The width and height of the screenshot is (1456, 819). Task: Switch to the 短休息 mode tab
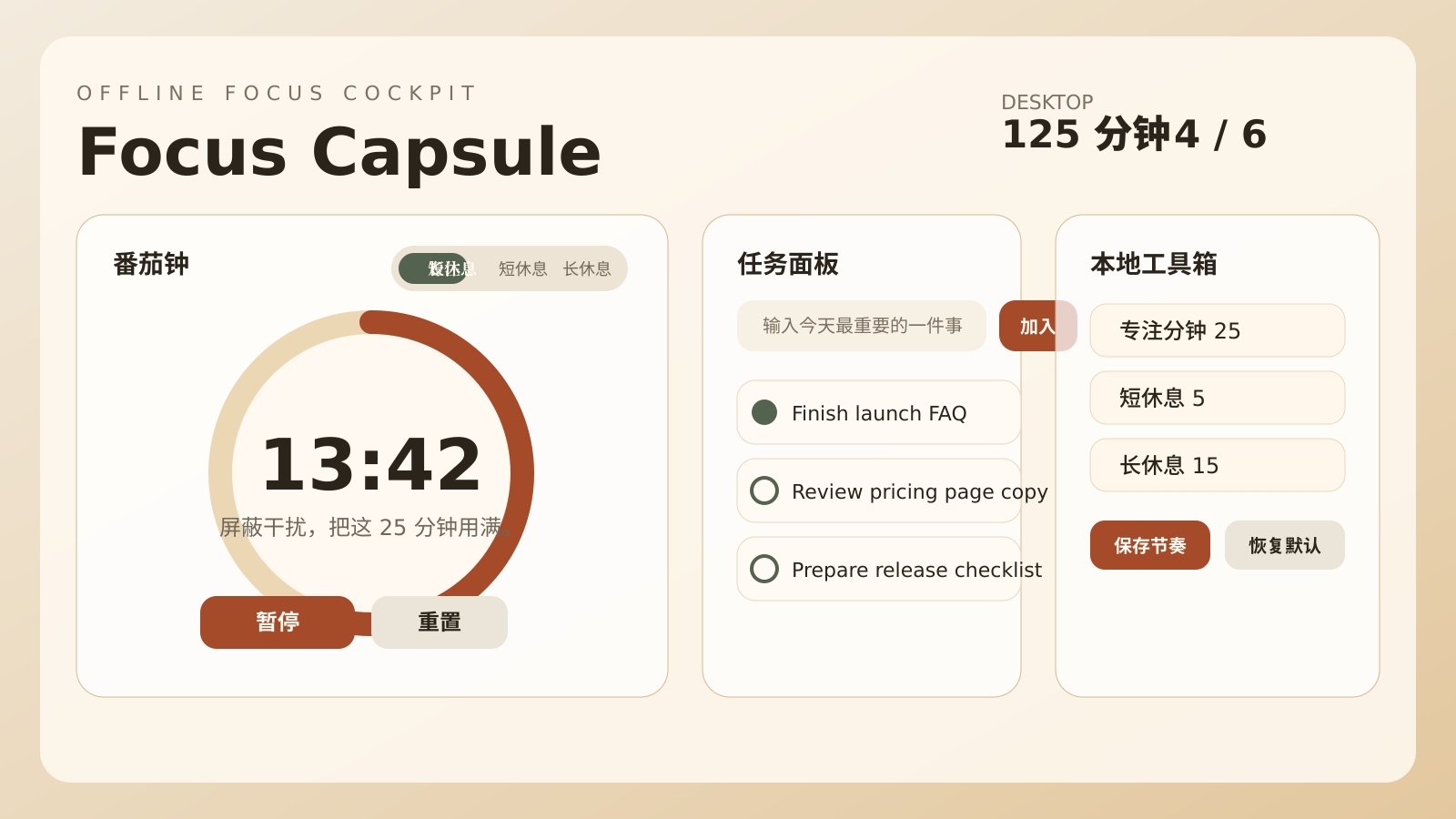[522, 268]
